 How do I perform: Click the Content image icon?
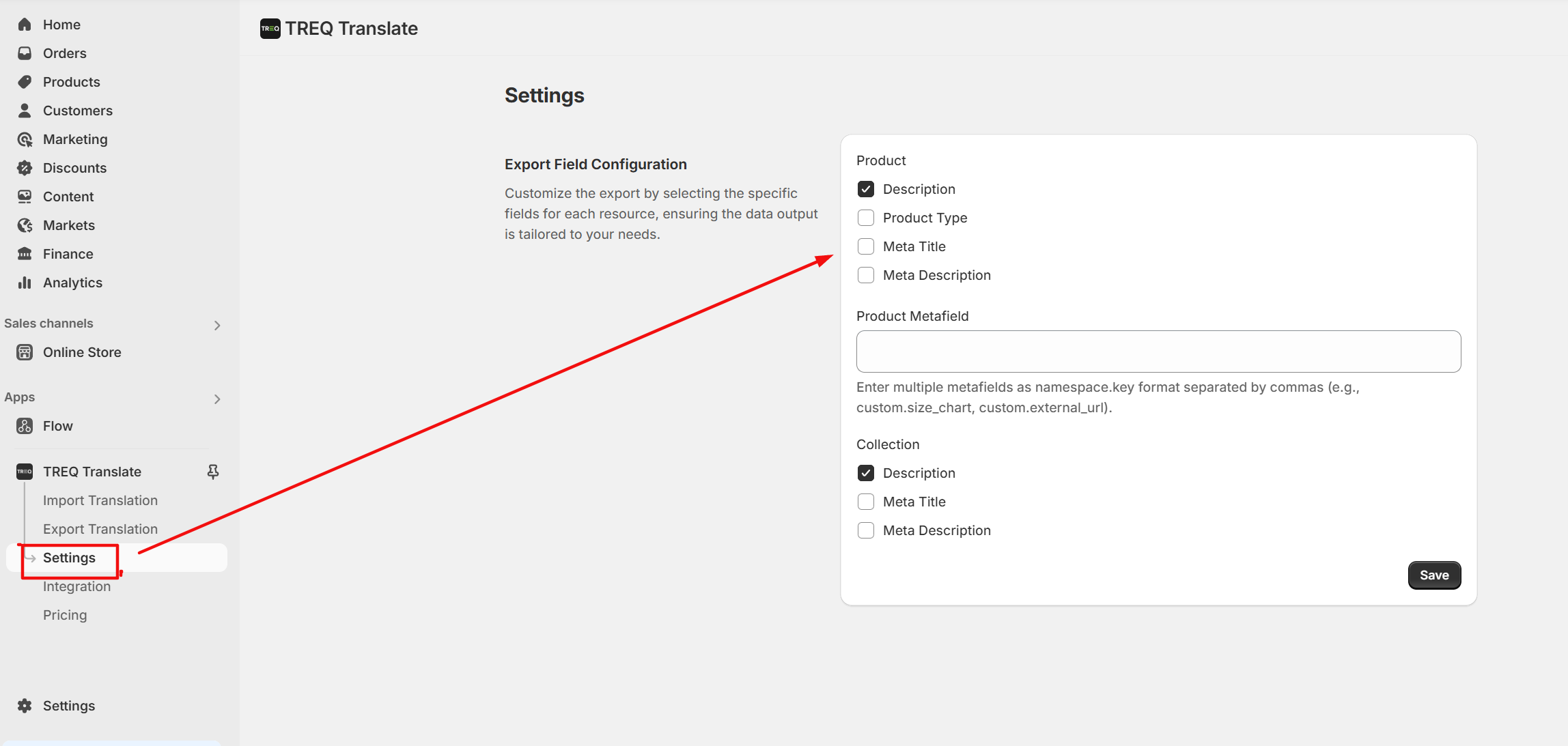pyautogui.click(x=25, y=197)
